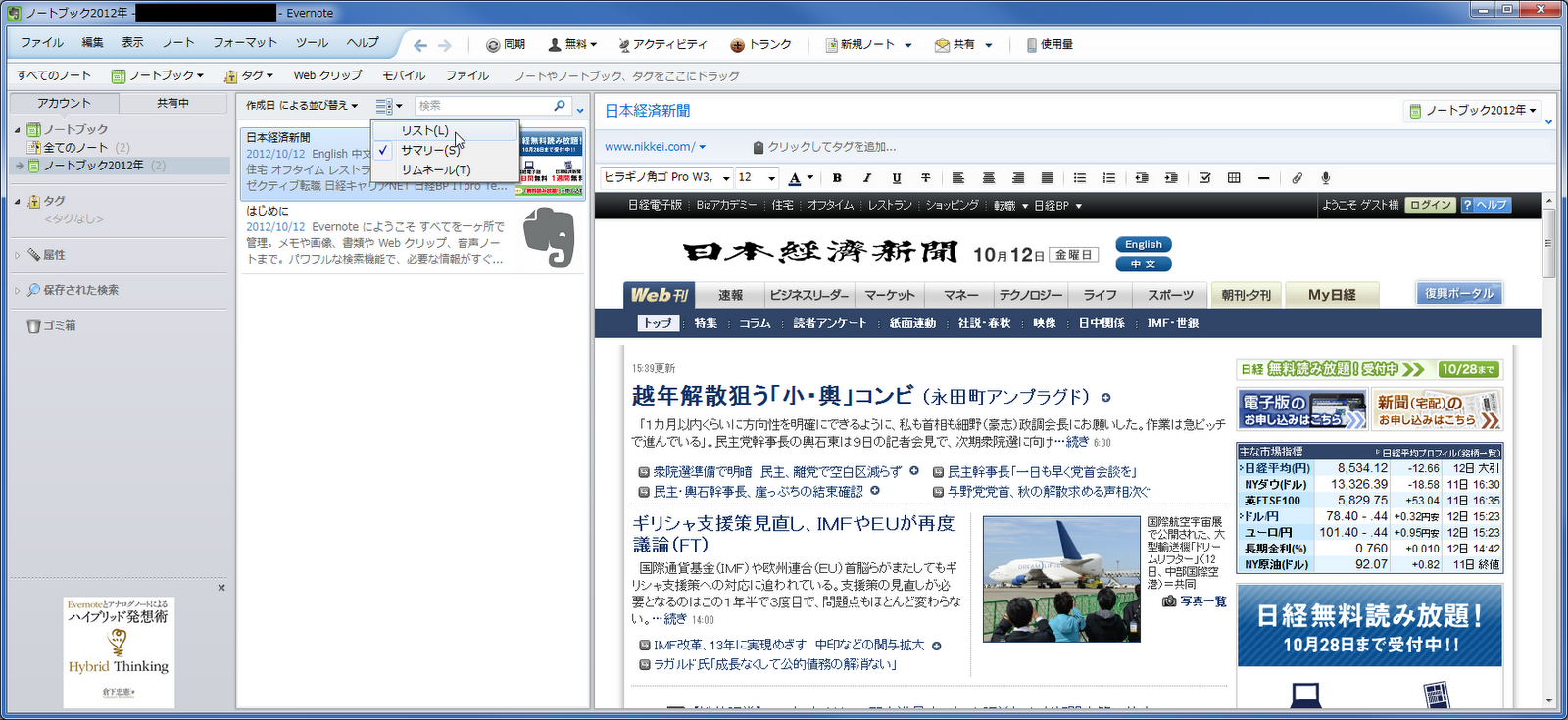
Task: Open the フォーマット menu
Action: pos(245,42)
